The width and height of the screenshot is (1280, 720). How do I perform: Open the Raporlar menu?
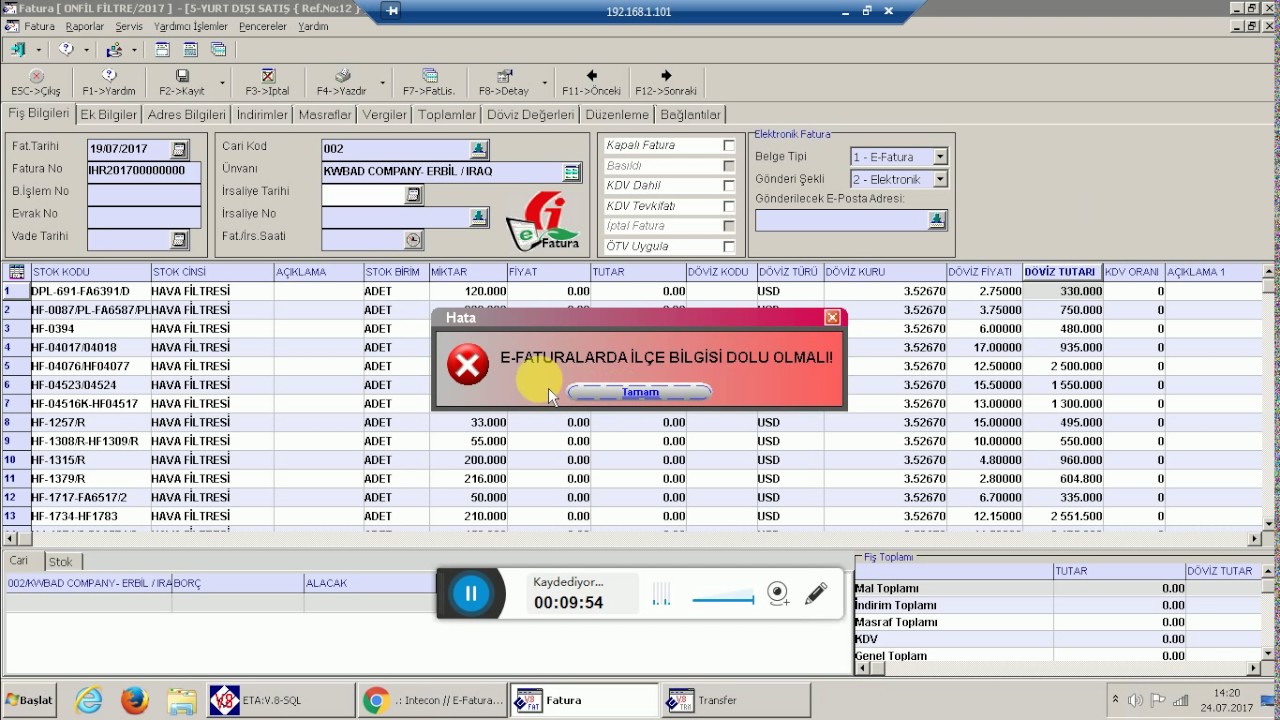click(x=85, y=27)
